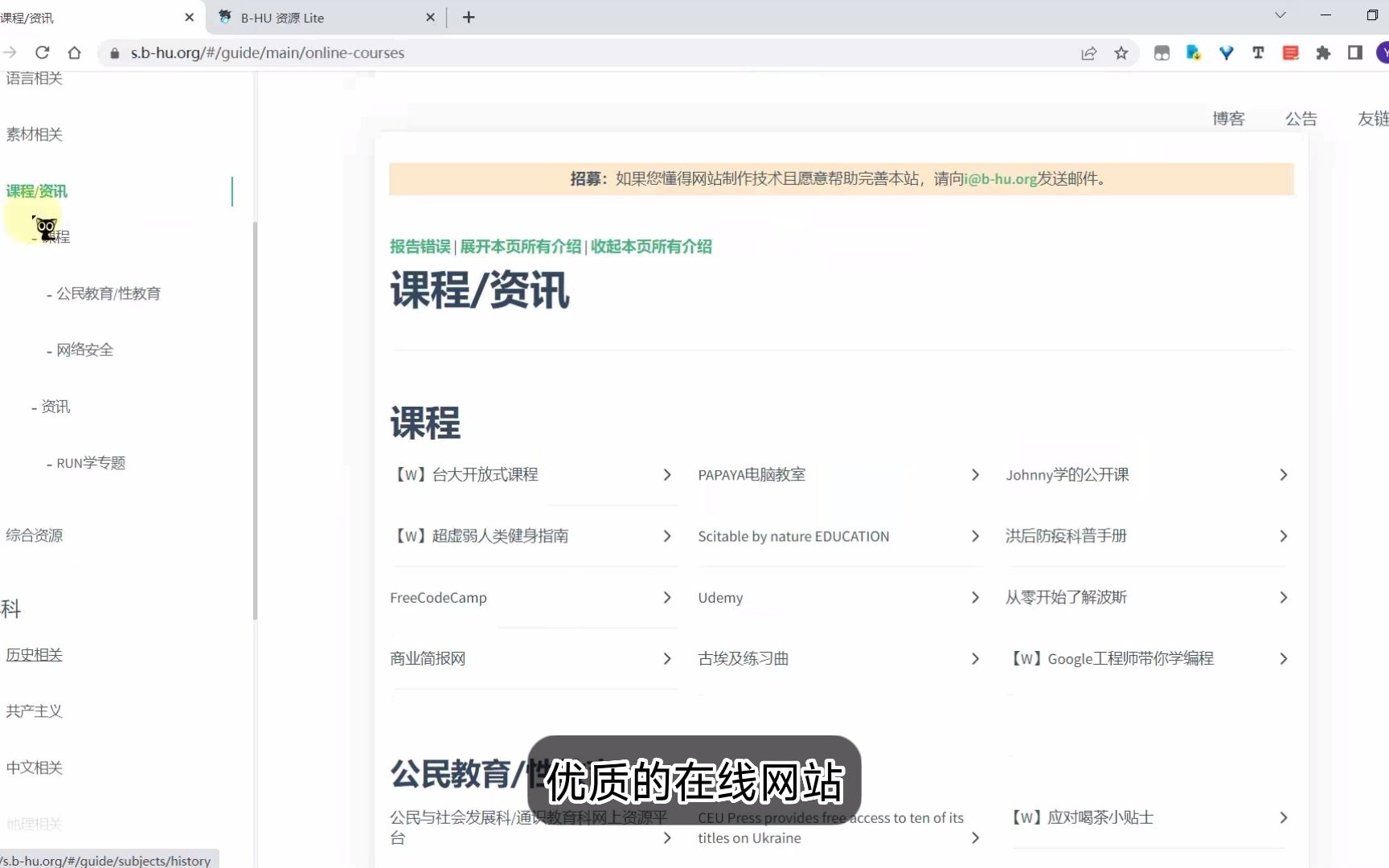Bookmark this page with star icon

tap(1121, 53)
